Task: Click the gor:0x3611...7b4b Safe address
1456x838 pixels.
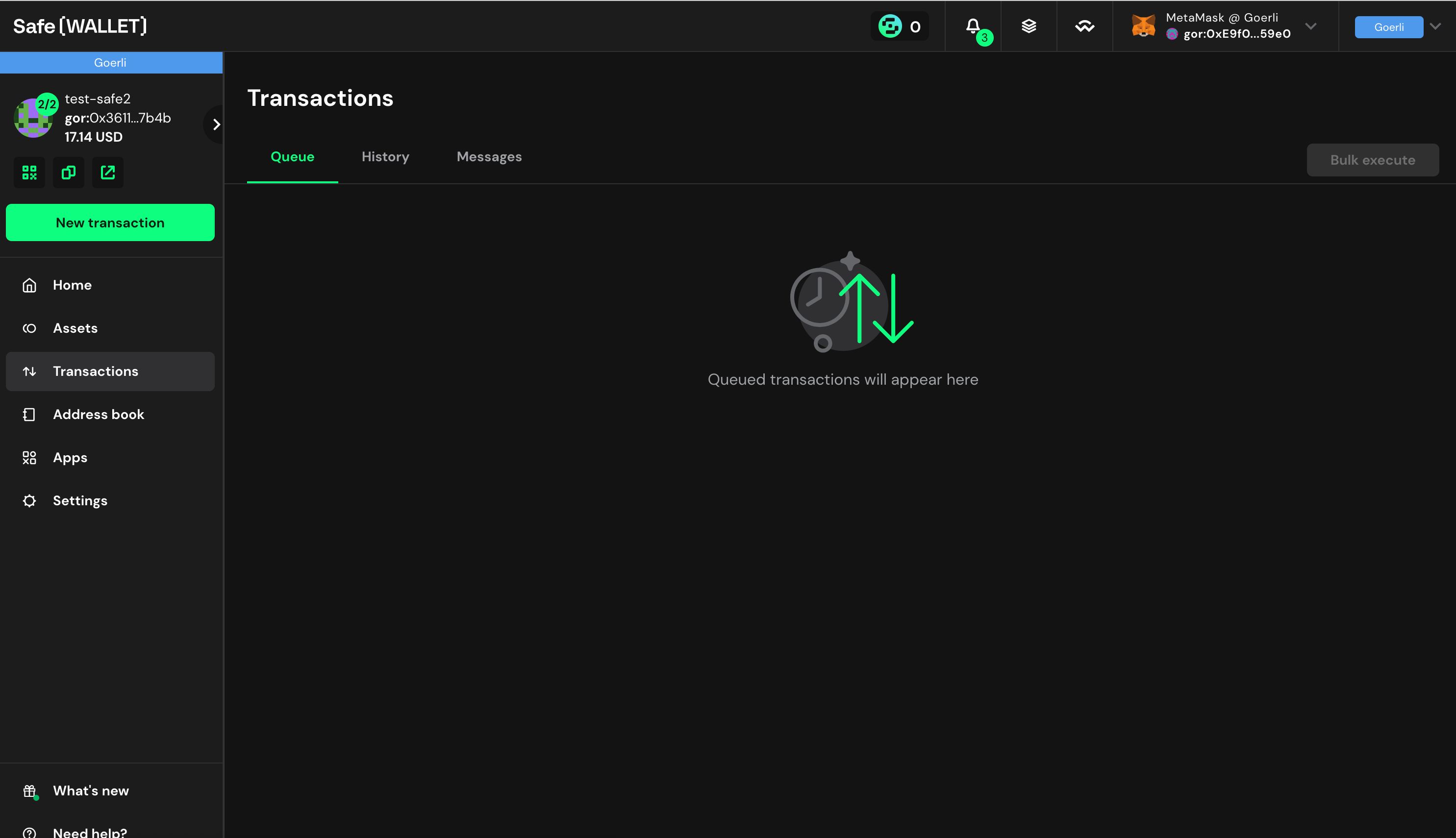Action: (118, 118)
